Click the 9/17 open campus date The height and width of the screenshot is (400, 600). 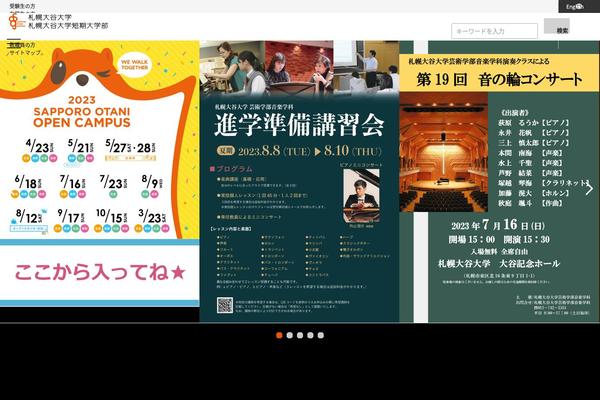pos(71,220)
